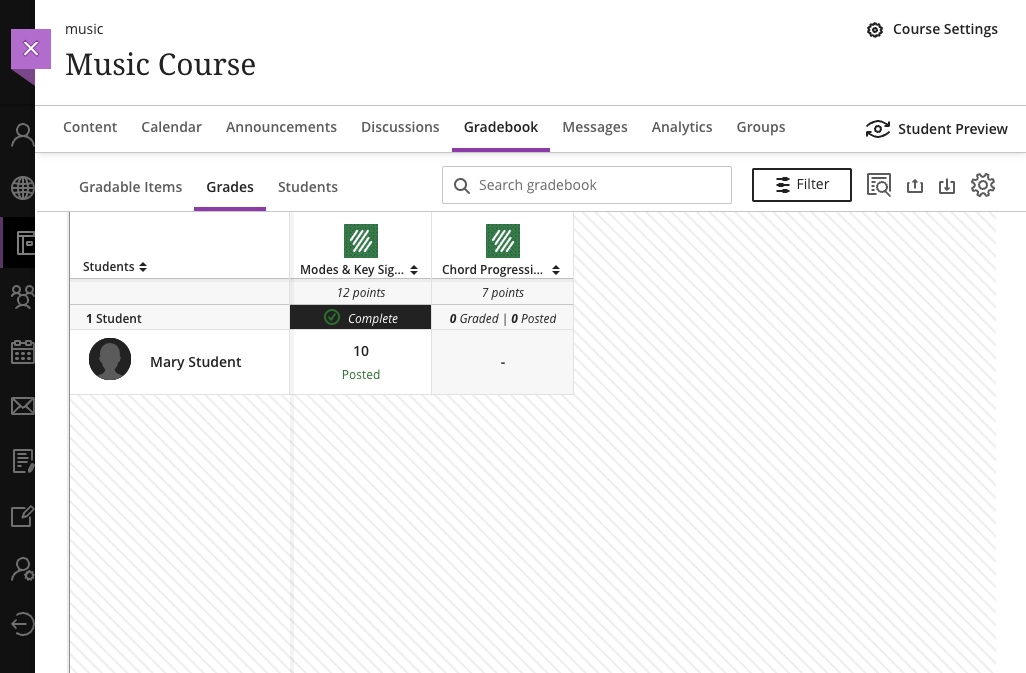Open the Activity Stream globe icon

tap(22, 188)
